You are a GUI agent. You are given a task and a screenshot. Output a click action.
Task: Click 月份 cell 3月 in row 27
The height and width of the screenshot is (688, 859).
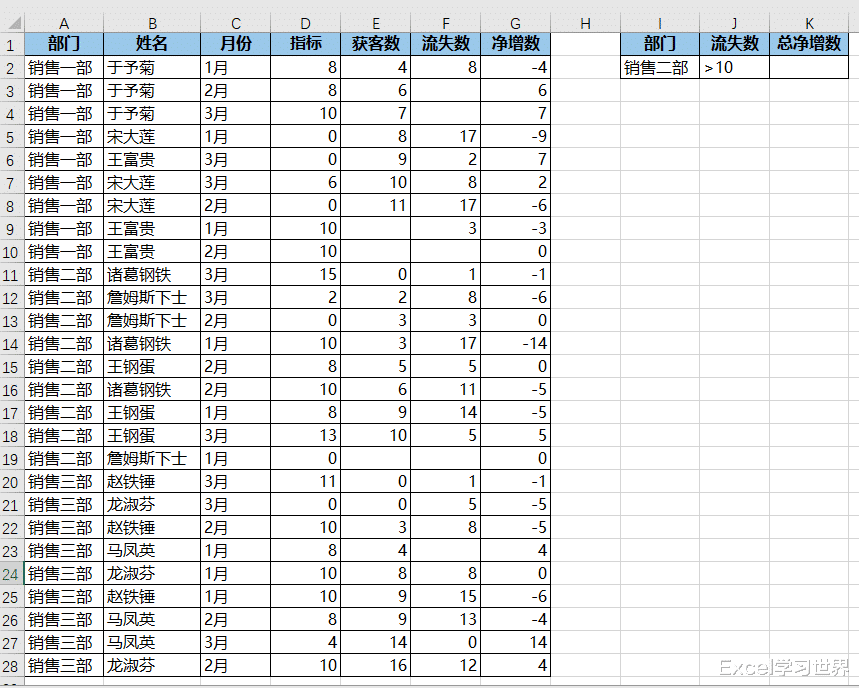[x=236, y=643]
